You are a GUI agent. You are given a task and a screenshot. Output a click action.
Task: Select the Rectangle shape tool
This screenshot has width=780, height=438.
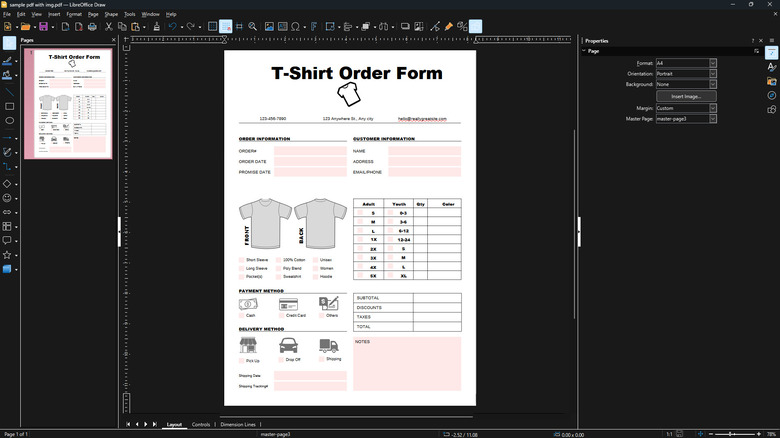tap(9, 106)
